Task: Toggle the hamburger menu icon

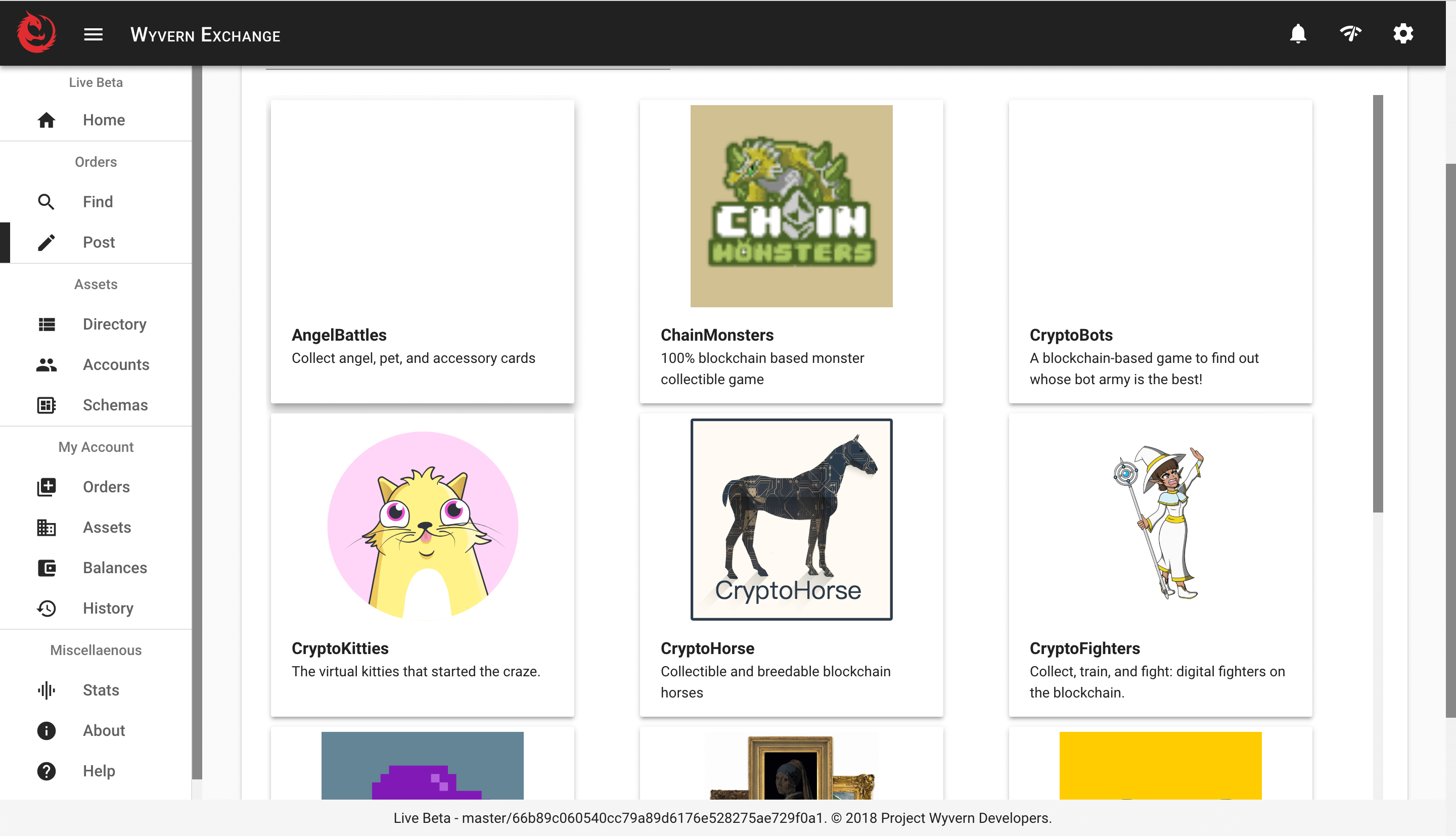Action: 93,34
